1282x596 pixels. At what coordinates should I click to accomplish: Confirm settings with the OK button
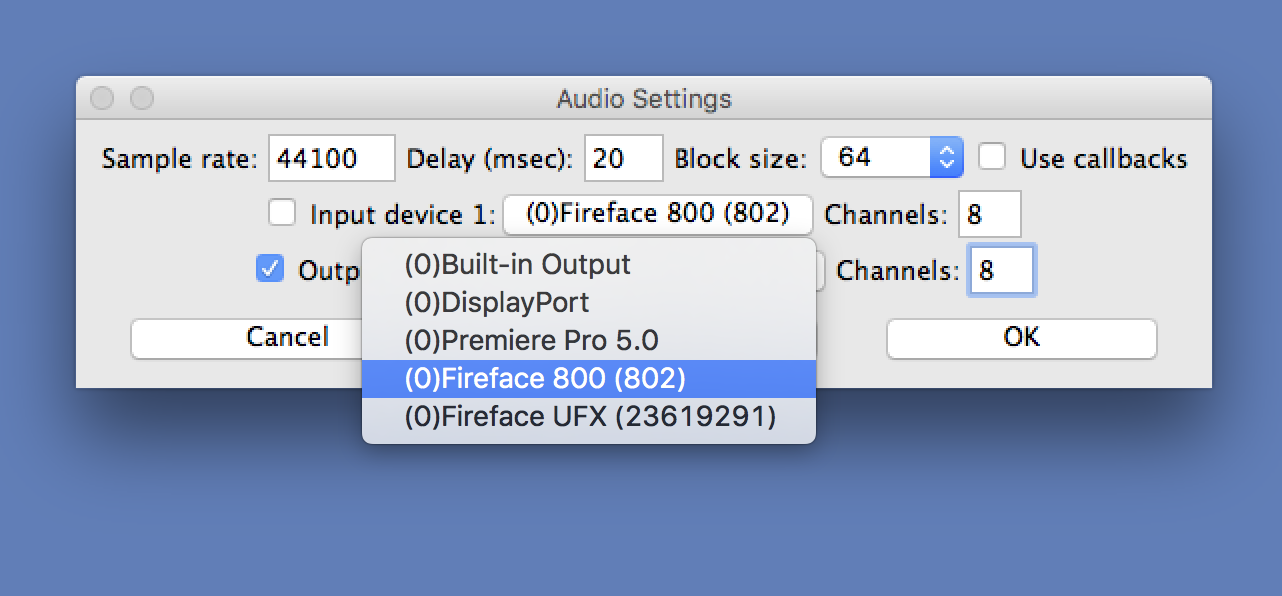tap(1021, 338)
